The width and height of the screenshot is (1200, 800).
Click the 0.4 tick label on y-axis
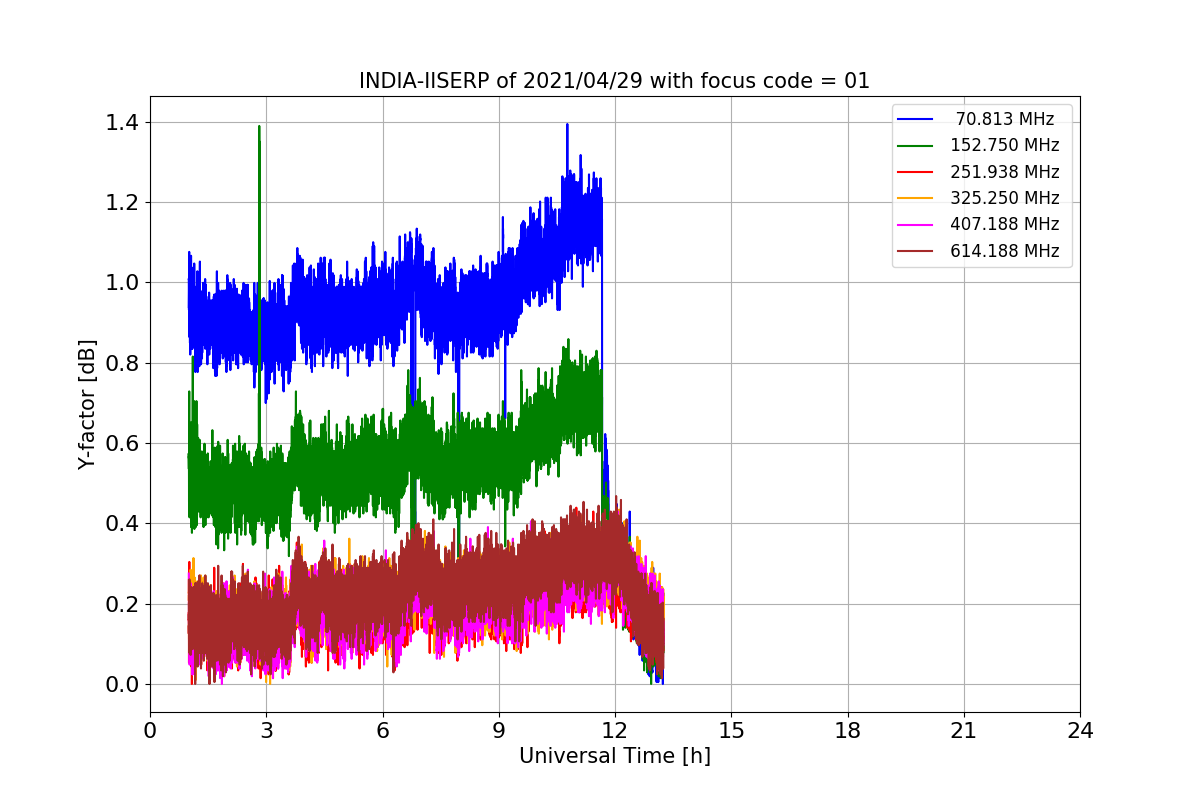click(122, 523)
